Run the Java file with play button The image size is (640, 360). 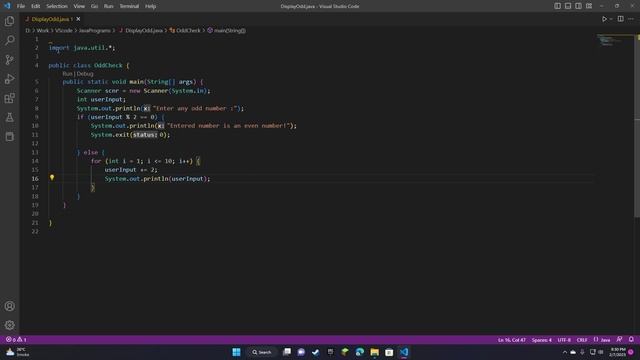coord(604,19)
